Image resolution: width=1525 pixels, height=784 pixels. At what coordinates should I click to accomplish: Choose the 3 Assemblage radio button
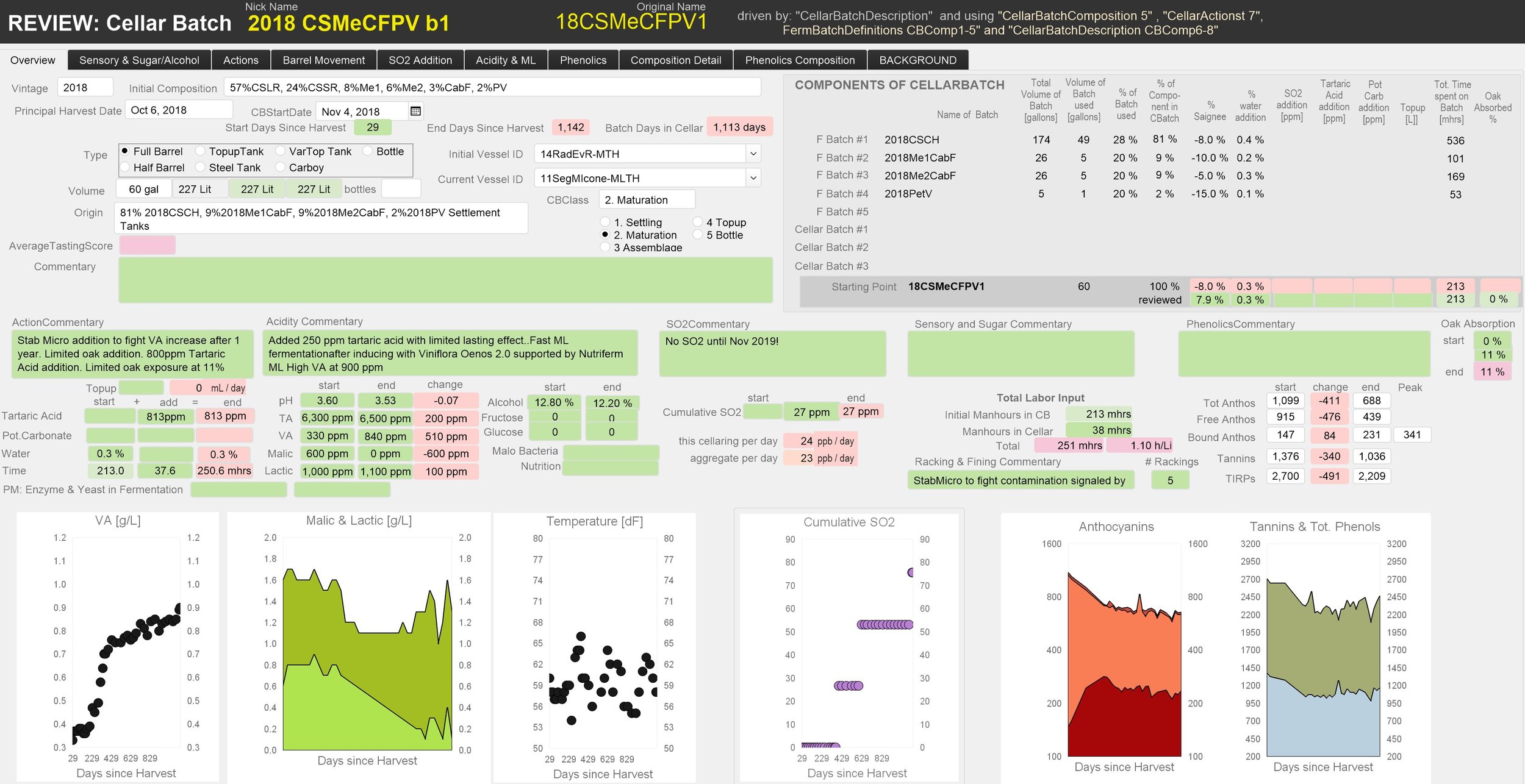tap(605, 247)
